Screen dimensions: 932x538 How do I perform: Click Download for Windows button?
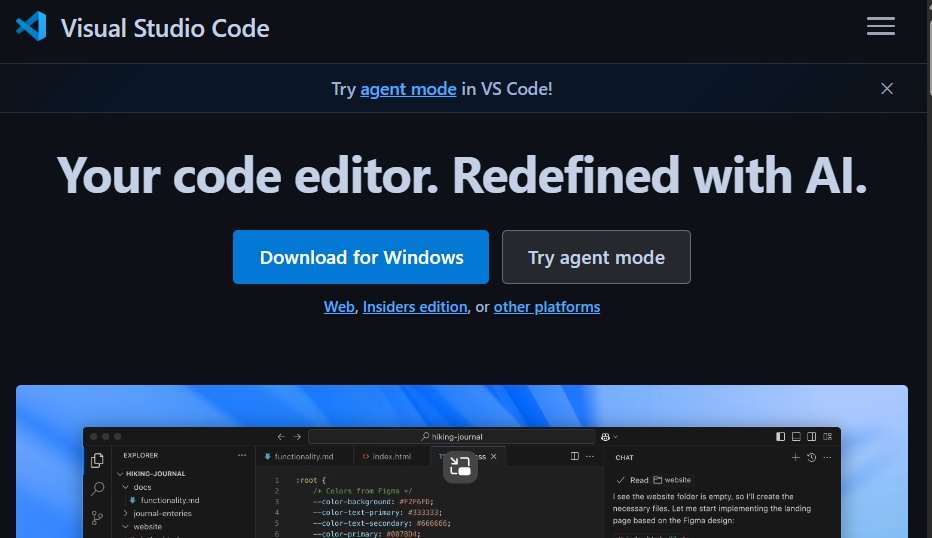(x=361, y=257)
